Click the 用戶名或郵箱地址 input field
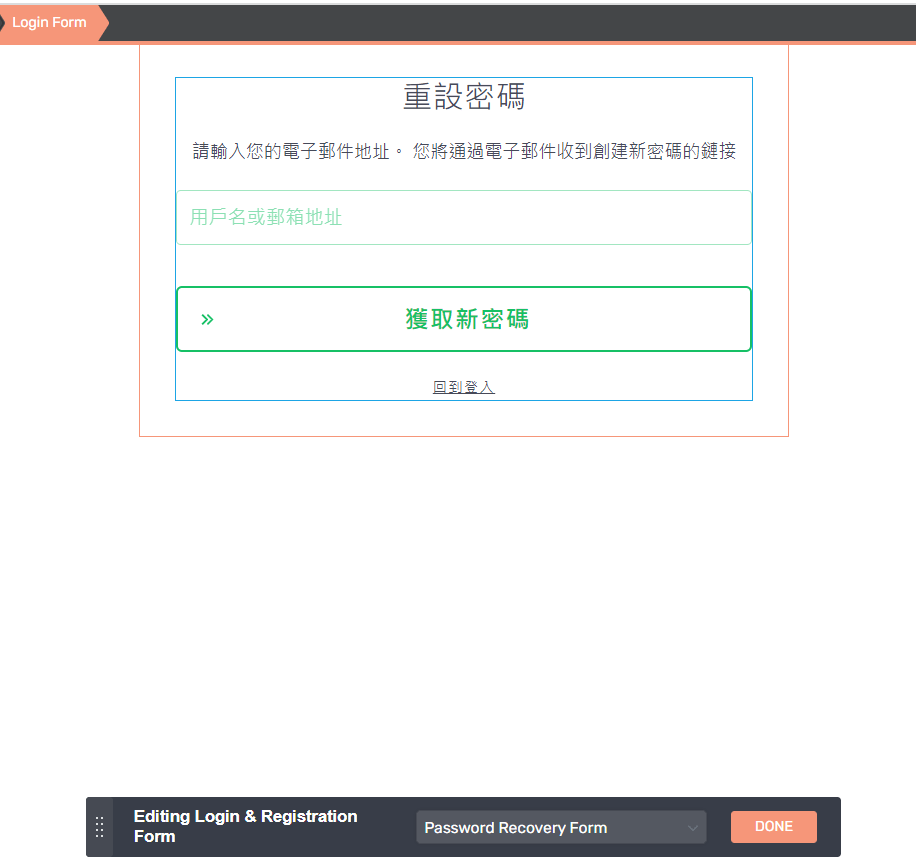The height and width of the screenshot is (868, 916). 464,217
